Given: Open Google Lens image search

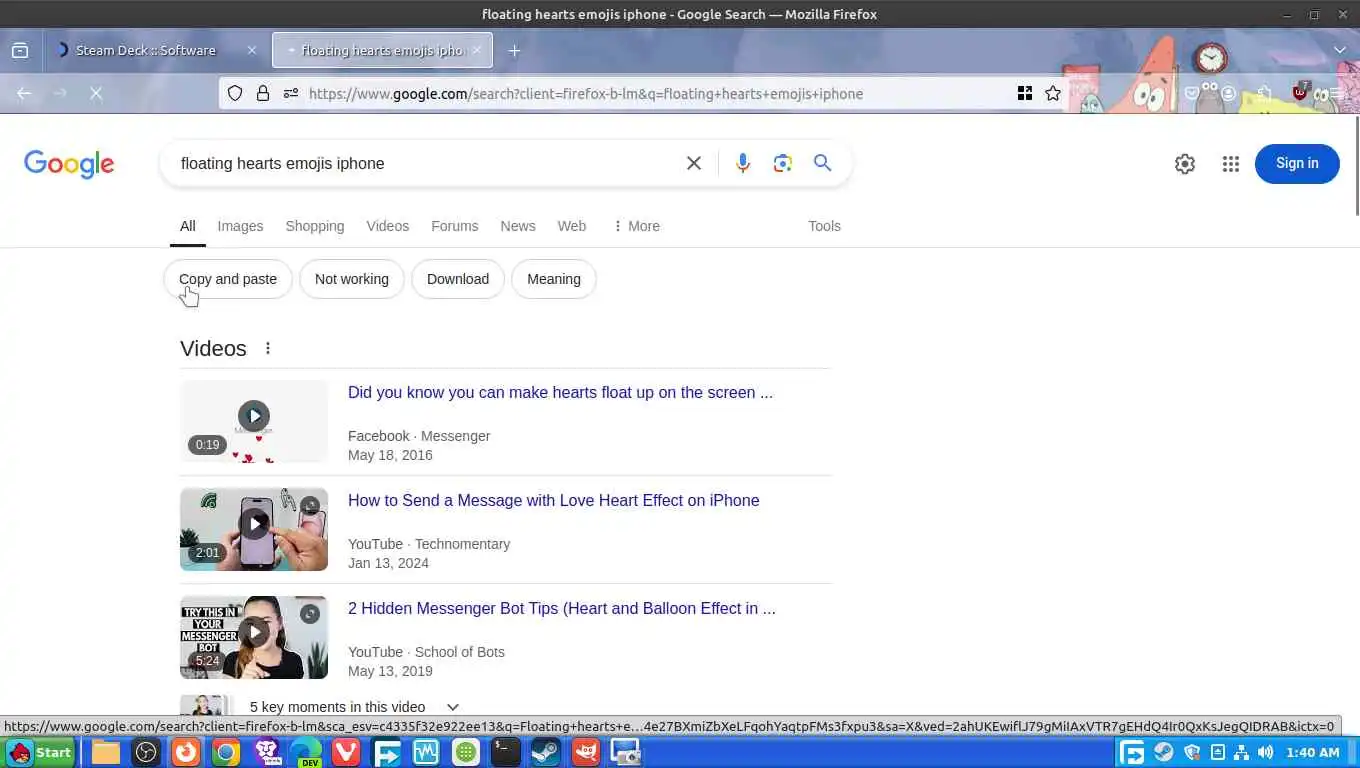Looking at the screenshot, I should tap(783, 163).
